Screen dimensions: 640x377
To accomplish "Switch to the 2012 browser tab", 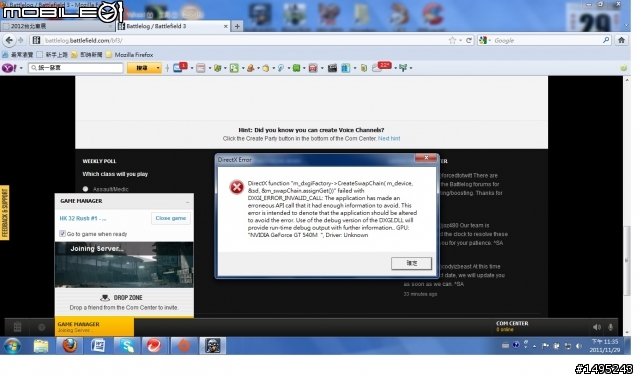I will [57, 26].
